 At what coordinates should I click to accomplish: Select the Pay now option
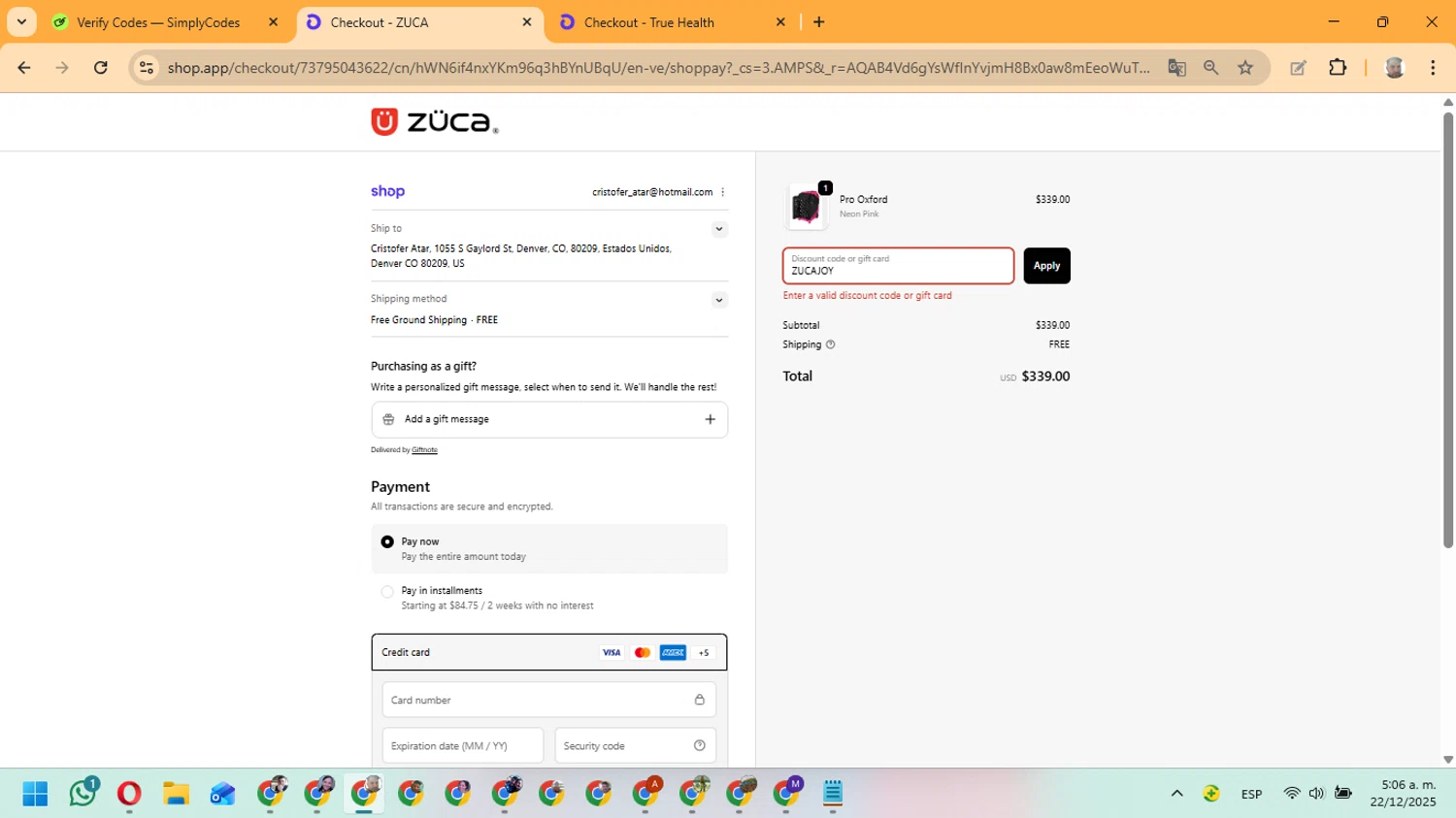coord(387,541)
